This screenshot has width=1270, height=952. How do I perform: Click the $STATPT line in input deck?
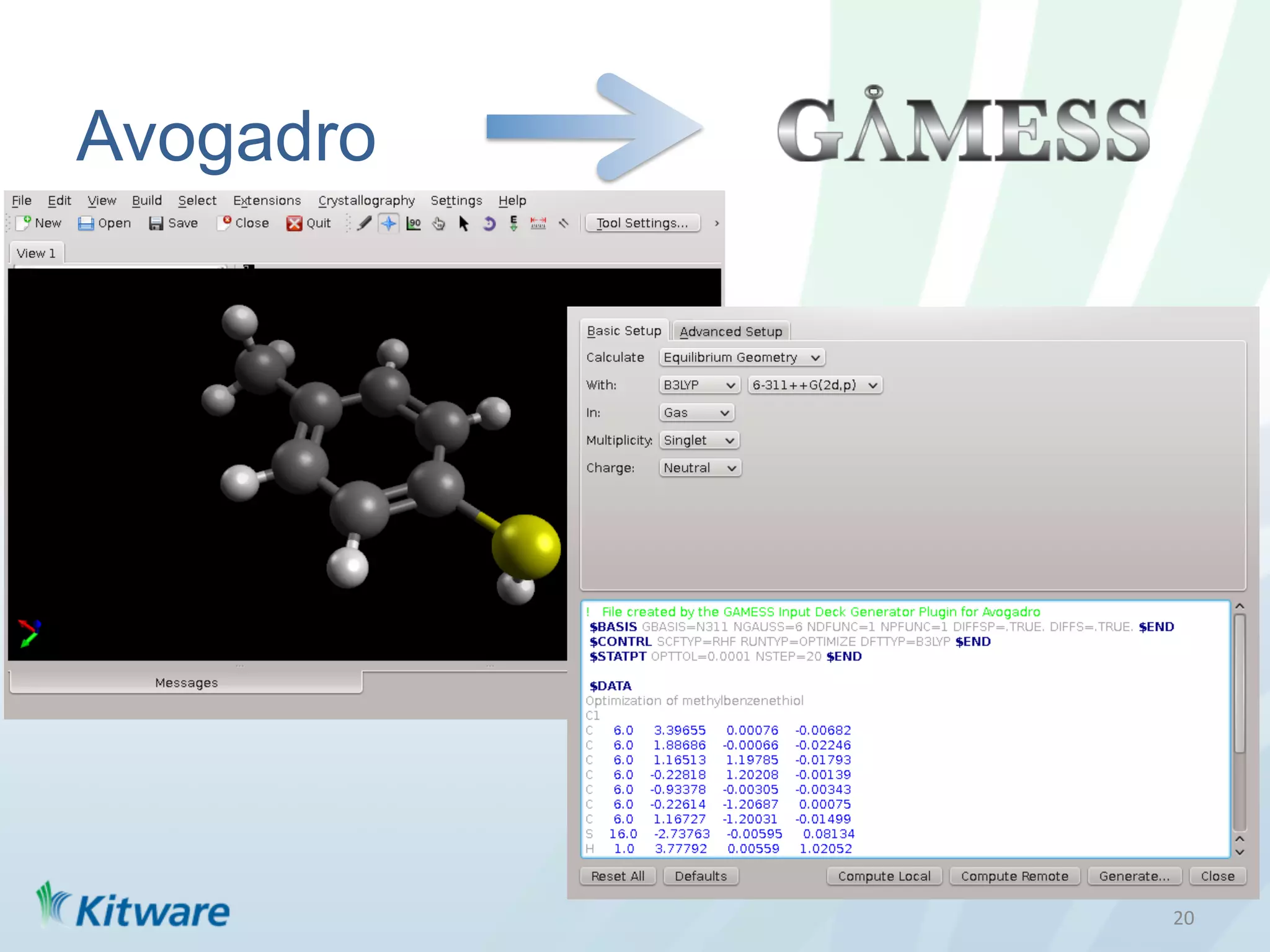[725, 657]
